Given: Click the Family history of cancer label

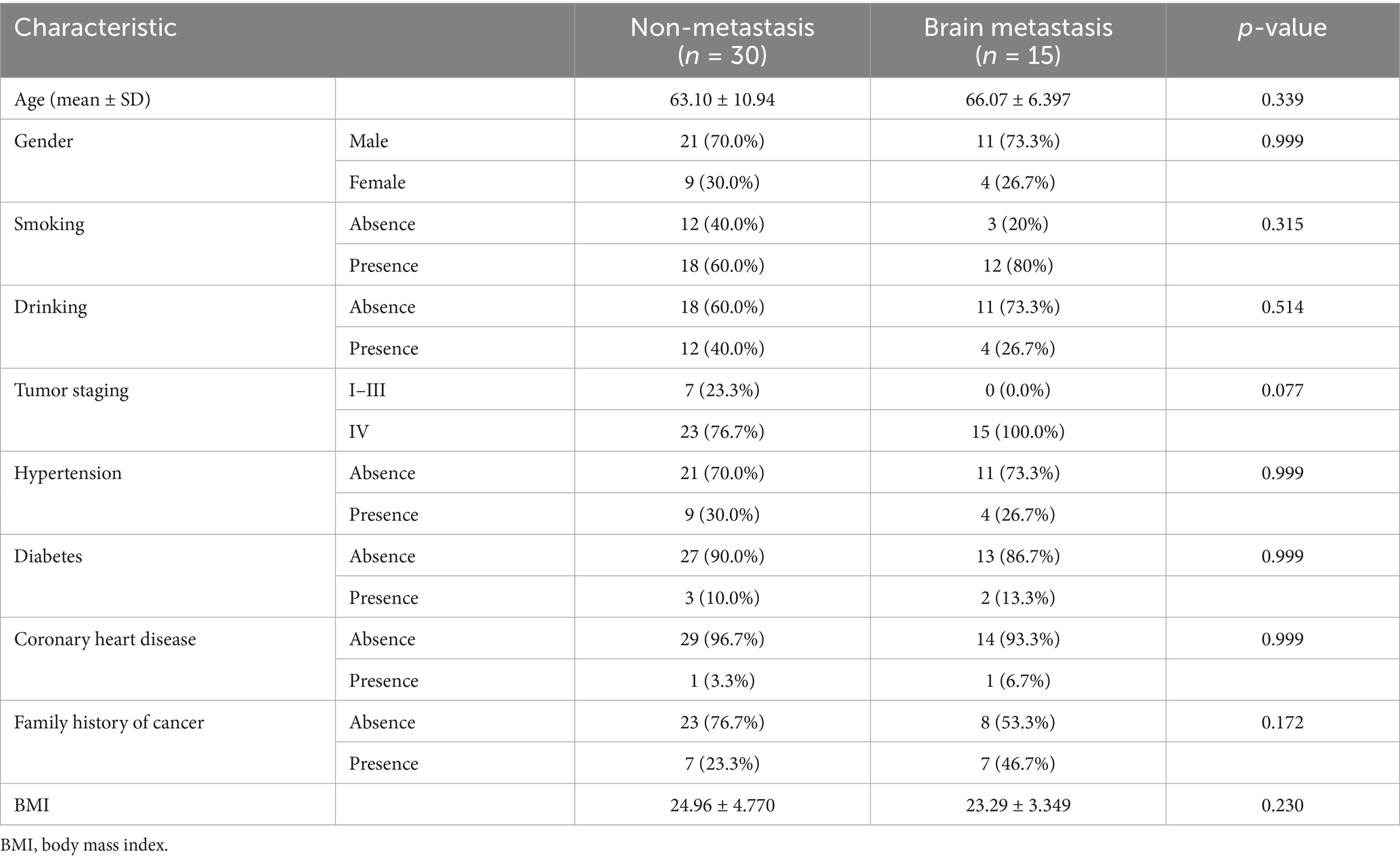Looking at the screenshot, I should click(109, 722).
